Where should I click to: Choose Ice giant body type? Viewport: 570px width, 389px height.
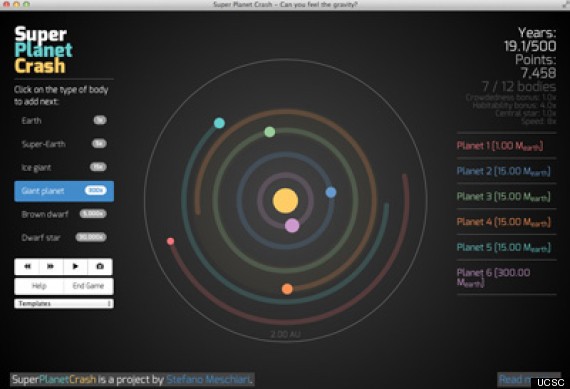point(64,167)
